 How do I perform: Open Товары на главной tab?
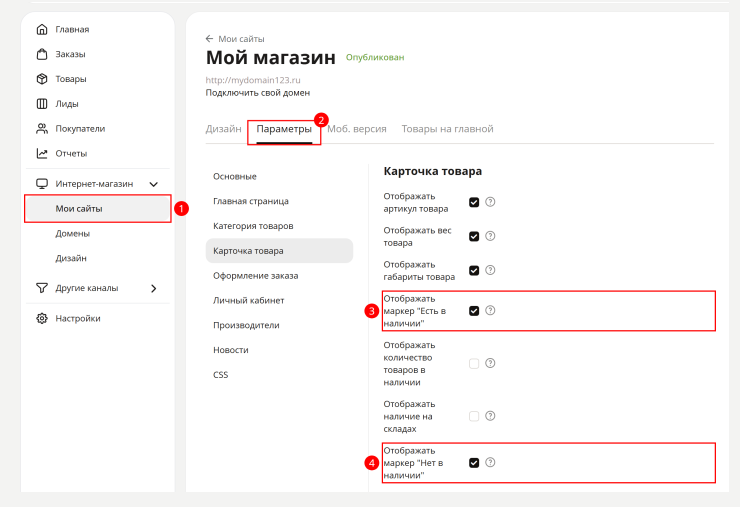(x=447, y=129)
